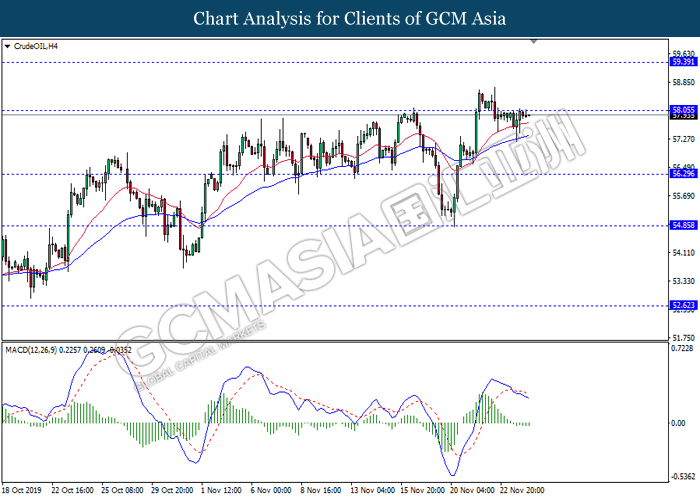700x500 pixels.
Task: Click the 59.630 value on price scale
Action: (x=683, y=54)
